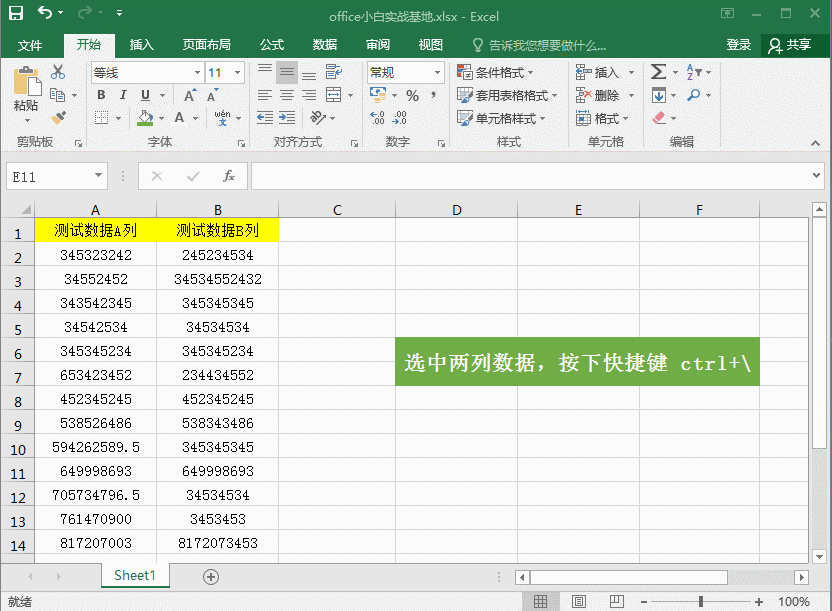The image size is (832, 611).
Task: Collapse the ribbon with the up chevron
Action: (x=816, y=143)
